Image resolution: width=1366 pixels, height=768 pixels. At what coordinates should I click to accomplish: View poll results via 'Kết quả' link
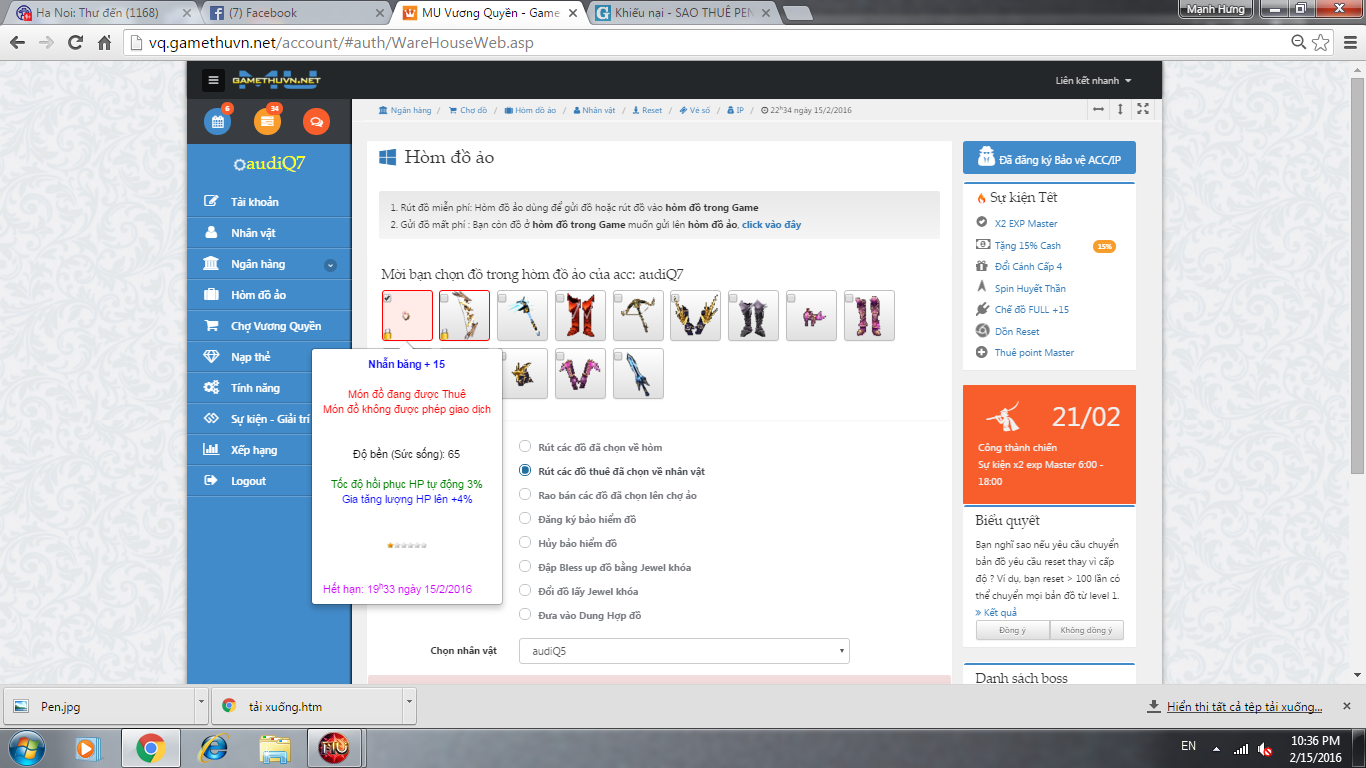click(996, 612)
